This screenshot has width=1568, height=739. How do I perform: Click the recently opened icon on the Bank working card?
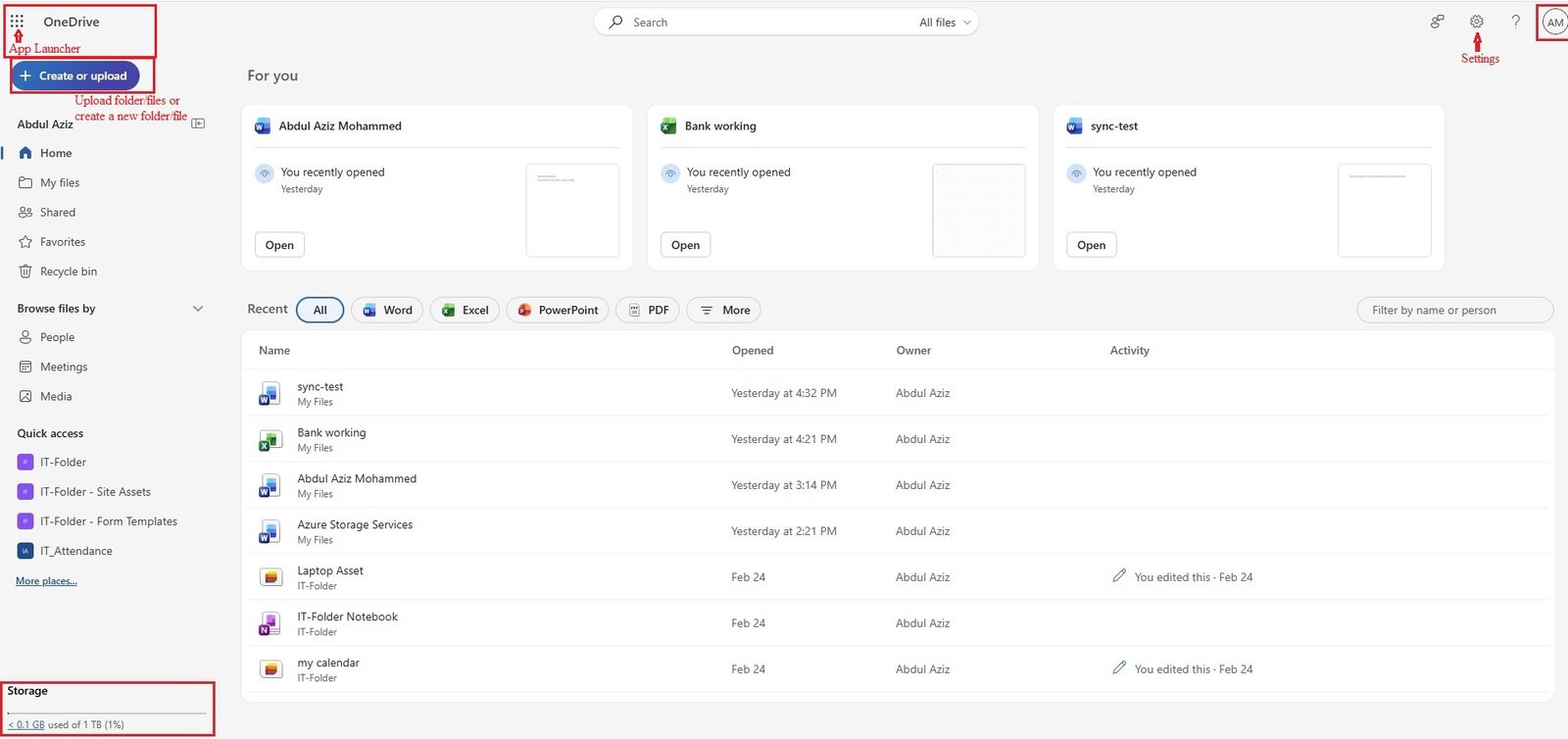click(x=670, y=173)
